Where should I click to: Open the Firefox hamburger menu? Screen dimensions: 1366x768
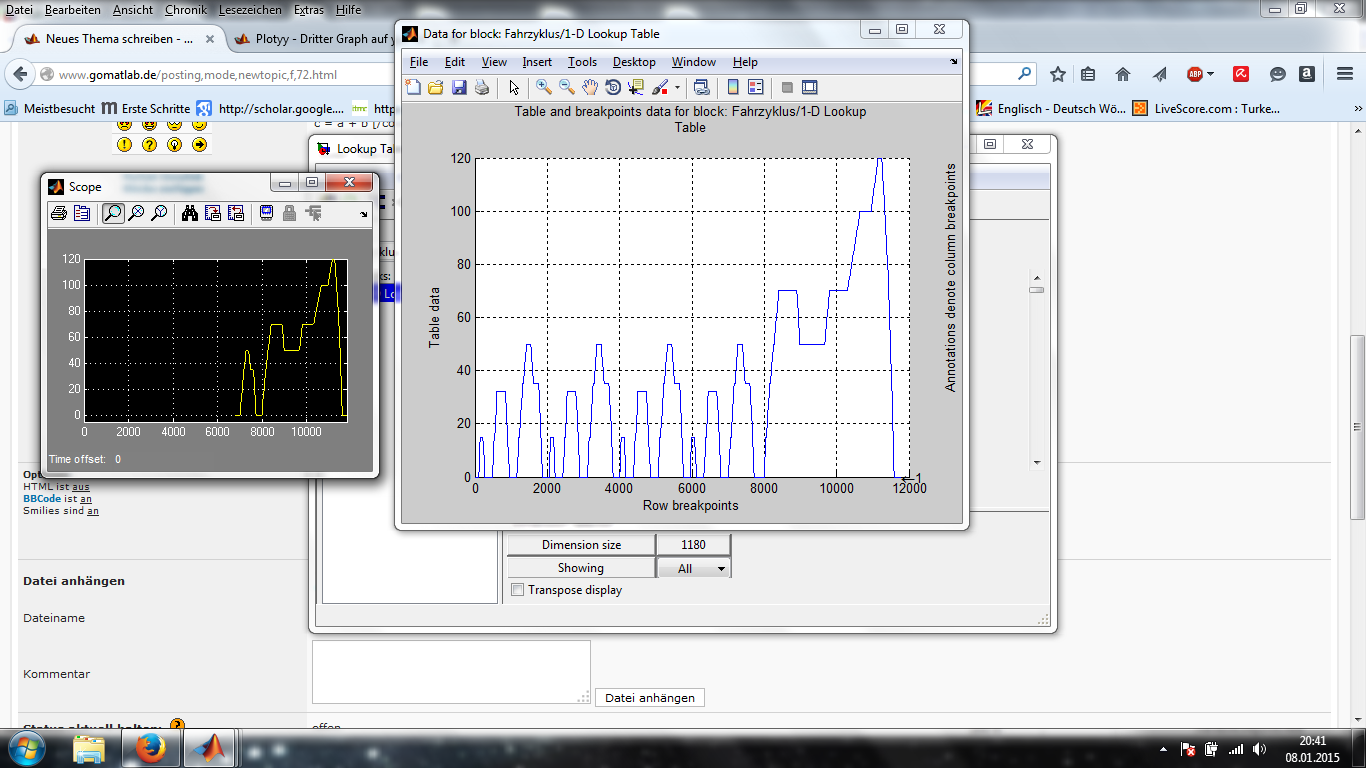pos(1344,74)
